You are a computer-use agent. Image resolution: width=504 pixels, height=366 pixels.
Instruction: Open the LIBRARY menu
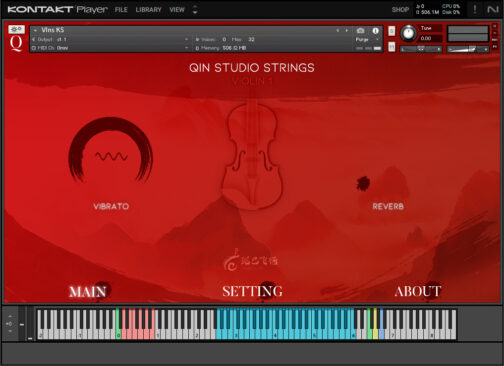148,10
